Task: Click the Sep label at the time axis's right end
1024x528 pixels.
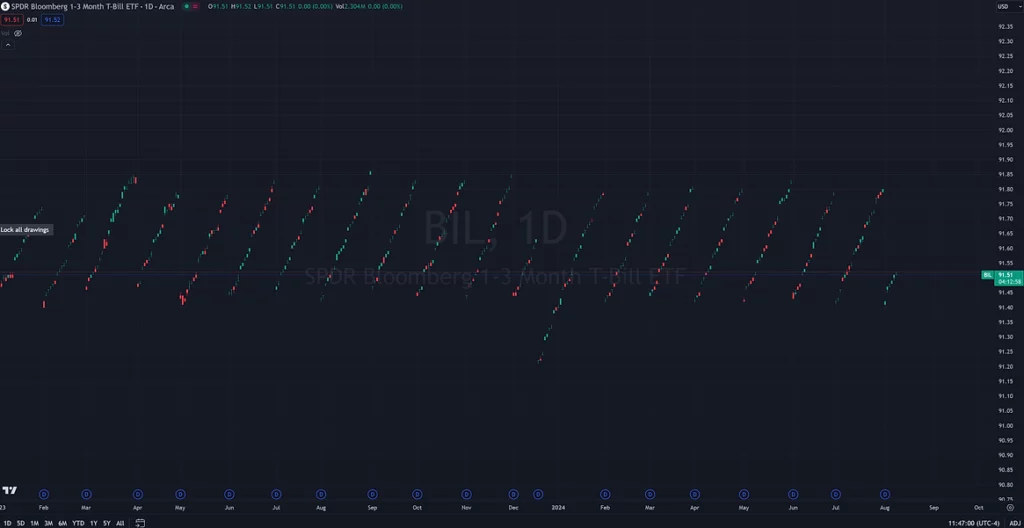Action: (934, 507)
